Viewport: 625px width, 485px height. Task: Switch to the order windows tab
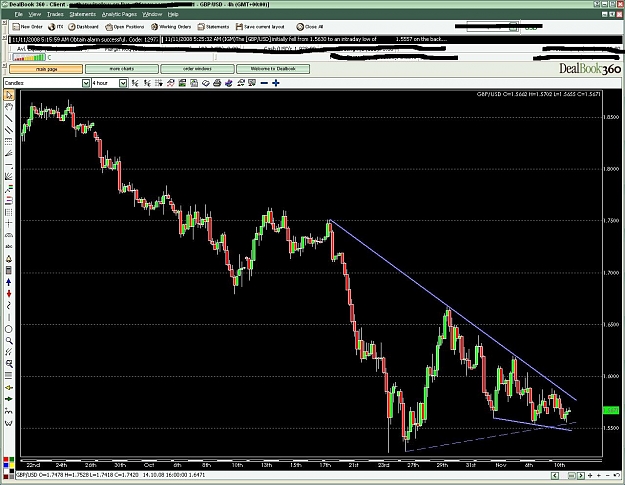pyautogui.click(x=197, y=69)
